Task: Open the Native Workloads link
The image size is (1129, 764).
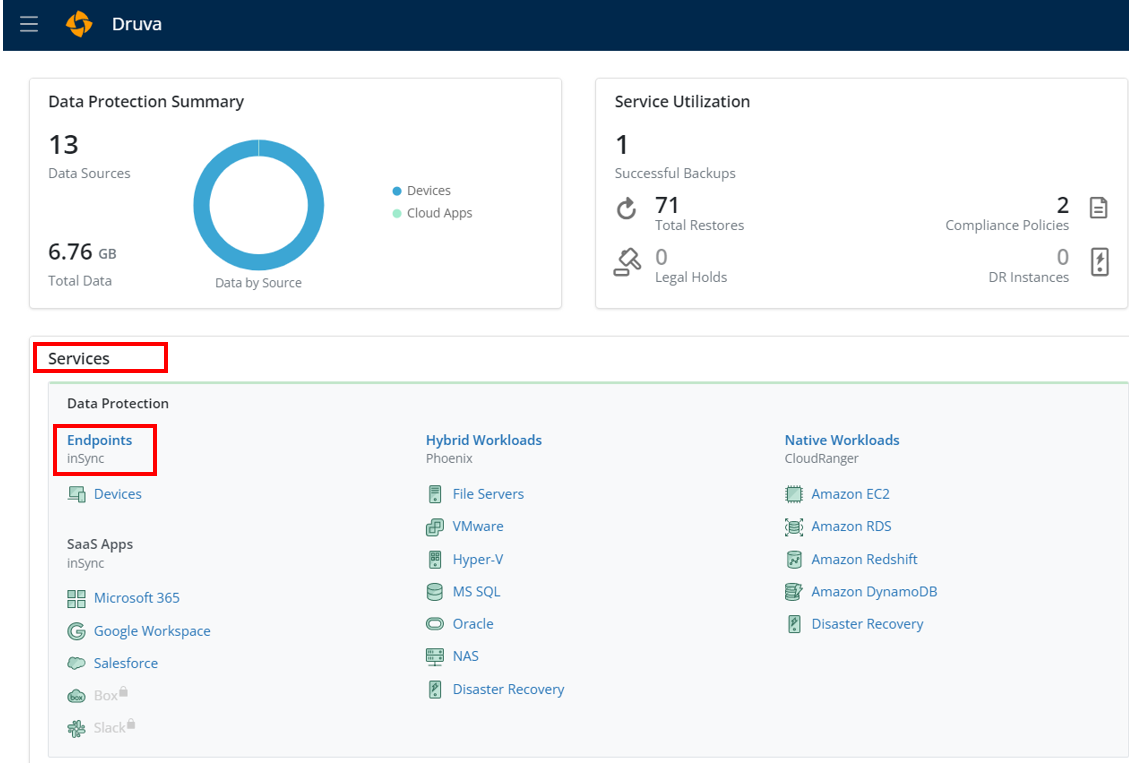Action: coord(841,440)
